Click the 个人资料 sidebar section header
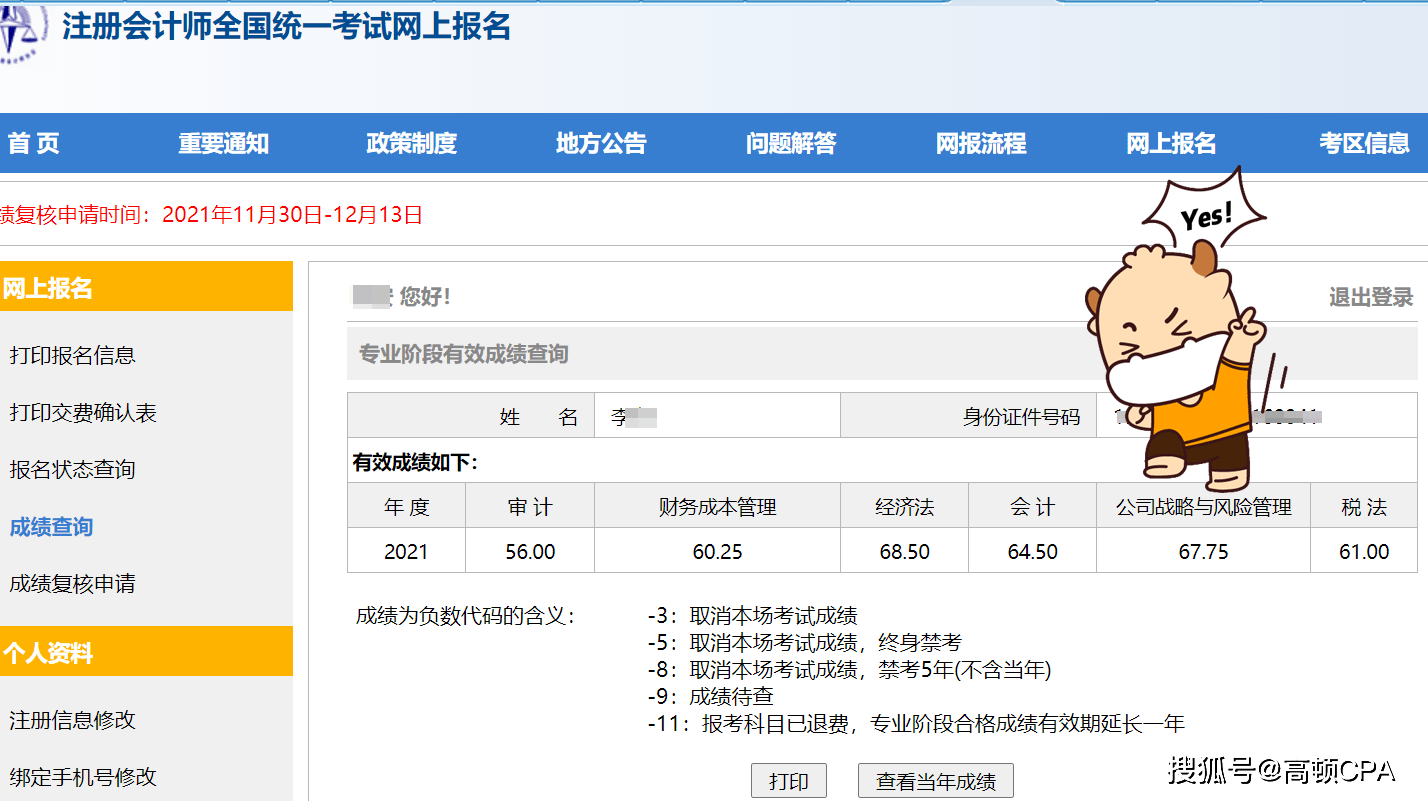This screenshot has width=1428, height=801. [146, 652]
